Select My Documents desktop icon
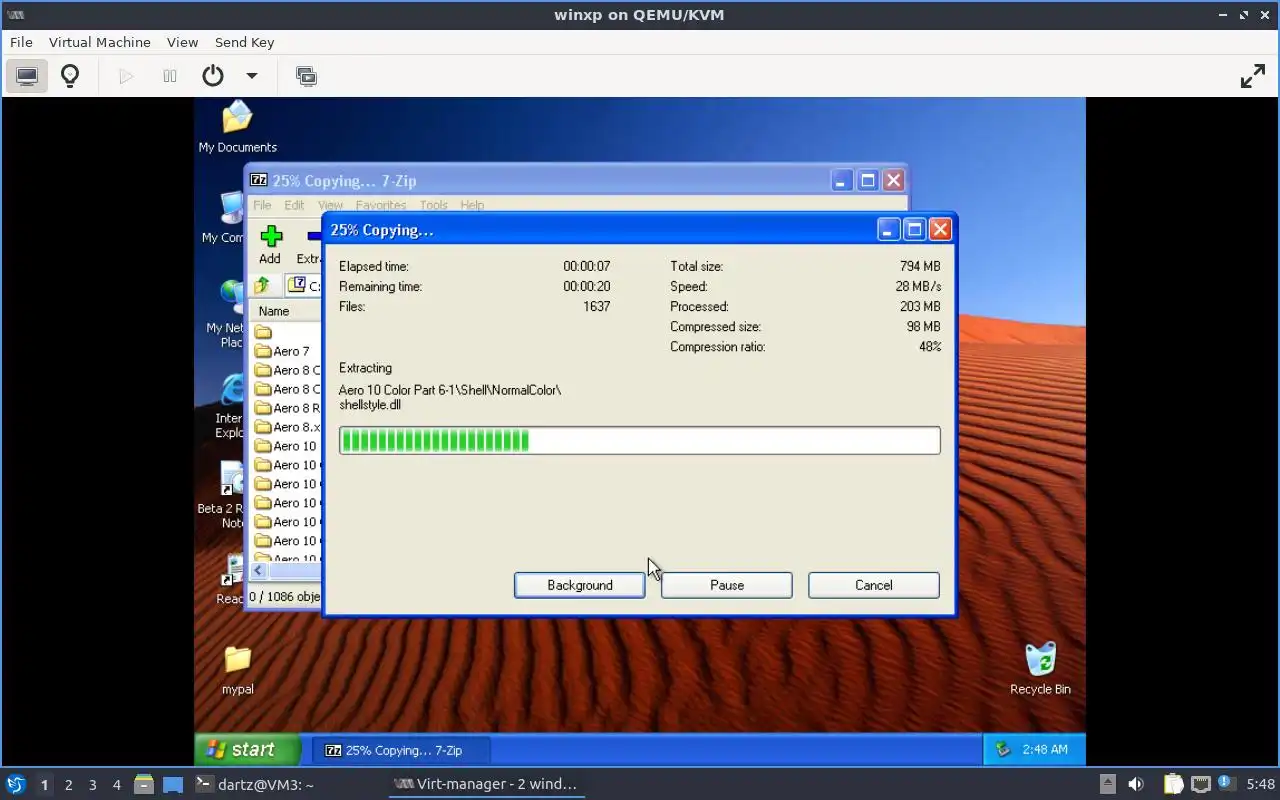1280x800 pixels. [237, 127]
